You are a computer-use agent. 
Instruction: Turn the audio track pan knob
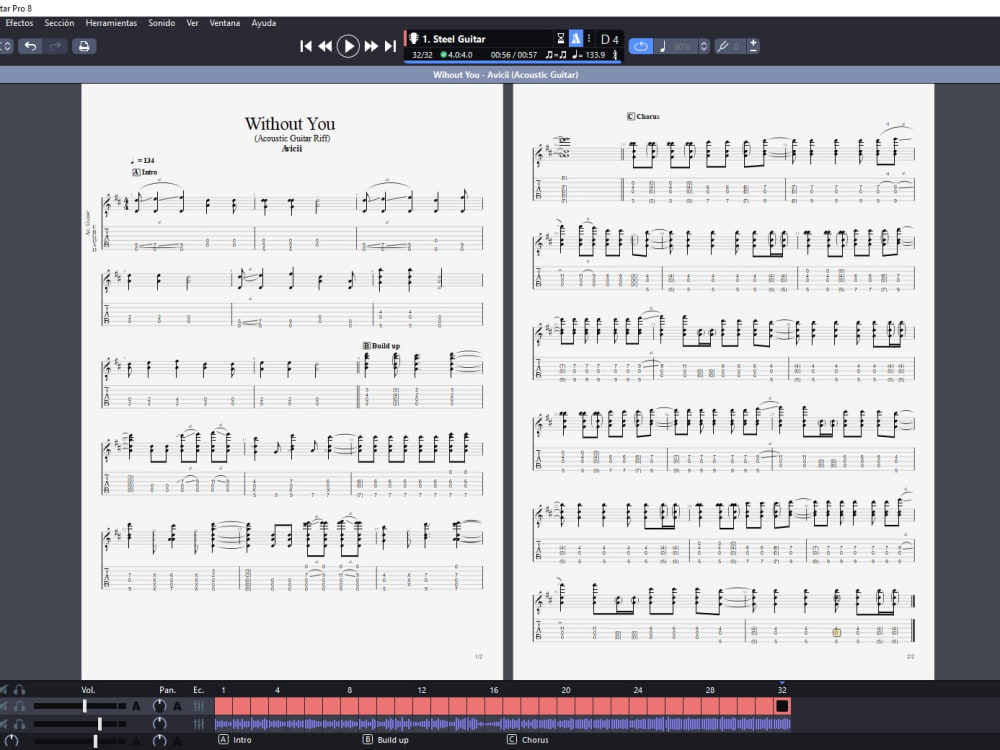click(x=159, y=723)
